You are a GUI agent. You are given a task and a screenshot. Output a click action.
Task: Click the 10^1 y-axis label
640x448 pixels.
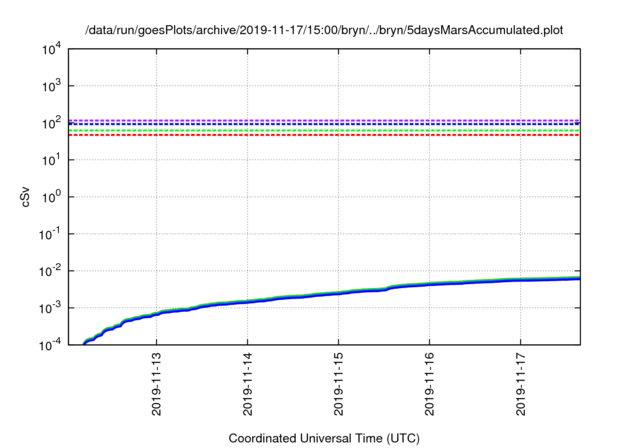52,160
